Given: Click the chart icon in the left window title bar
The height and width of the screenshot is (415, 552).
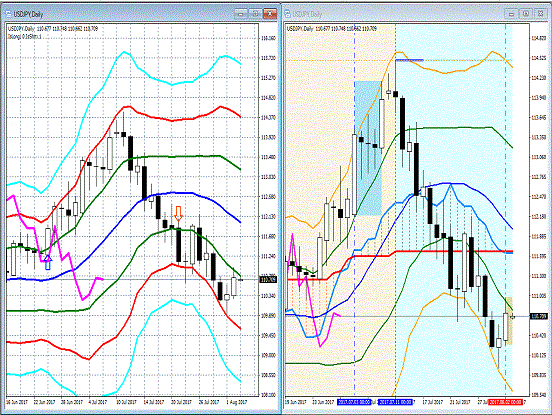Looking at the screenshot, I should 8,14.
